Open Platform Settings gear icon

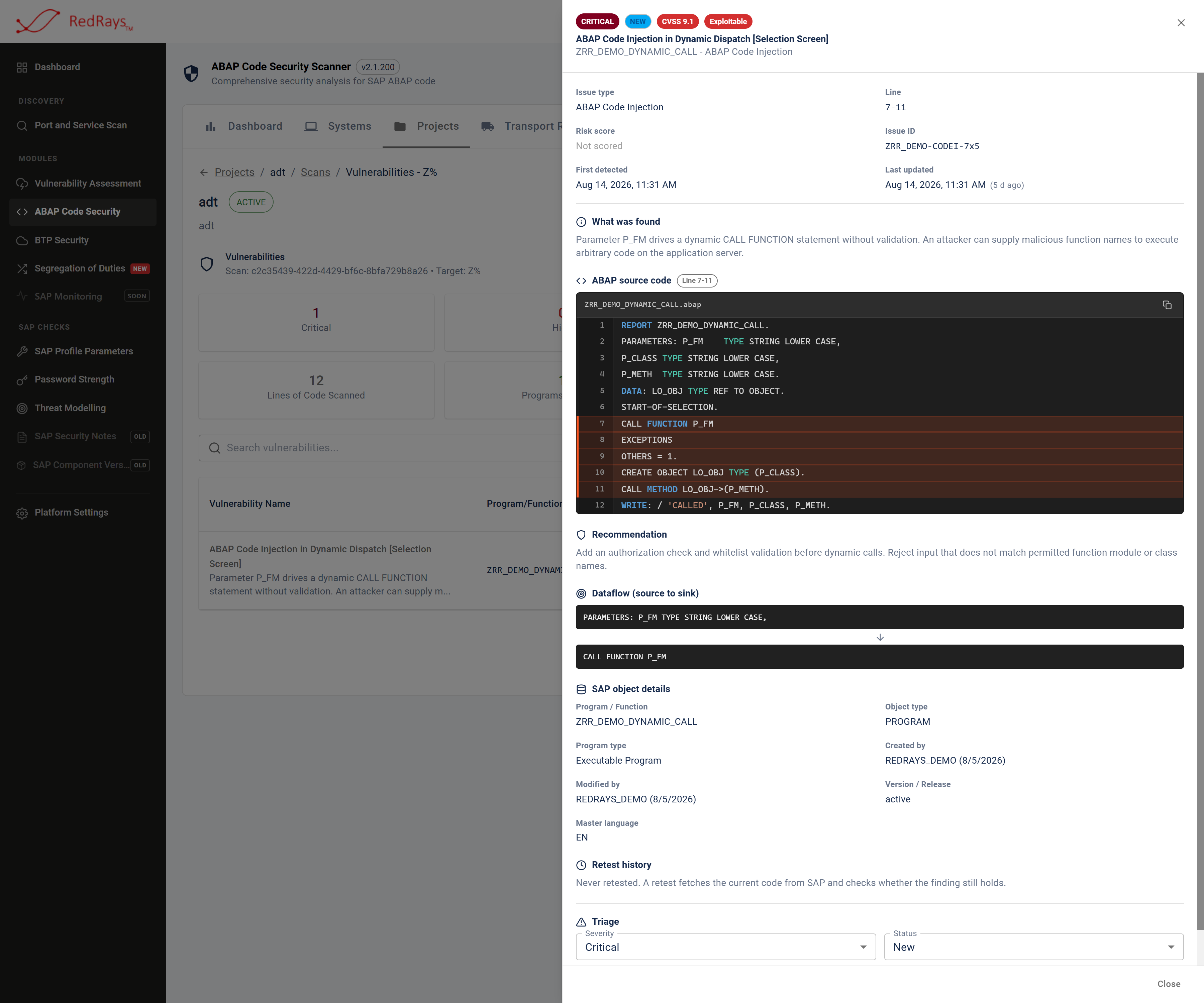coord(22,513)
